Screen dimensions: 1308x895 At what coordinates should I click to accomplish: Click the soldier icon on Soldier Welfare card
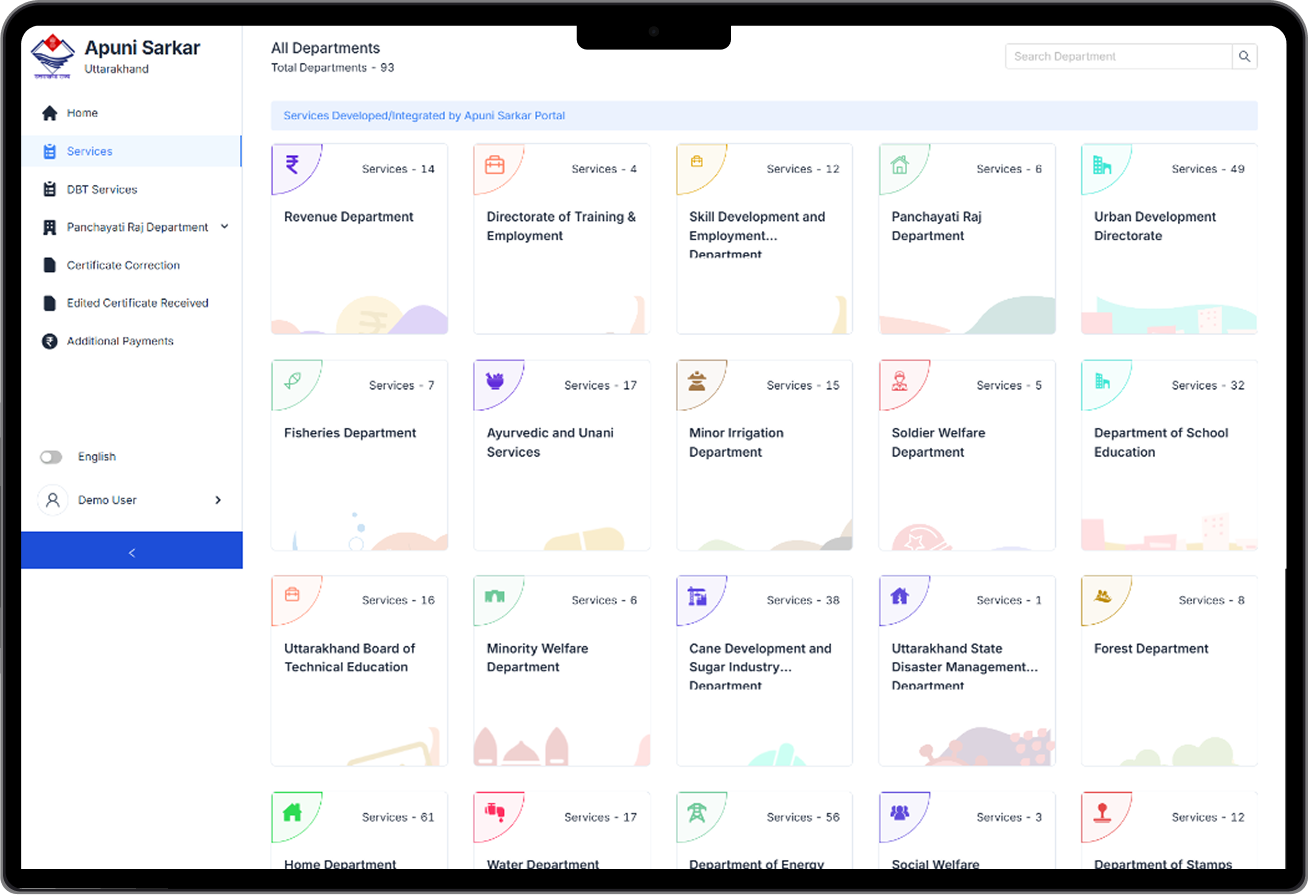click(899, 380)
